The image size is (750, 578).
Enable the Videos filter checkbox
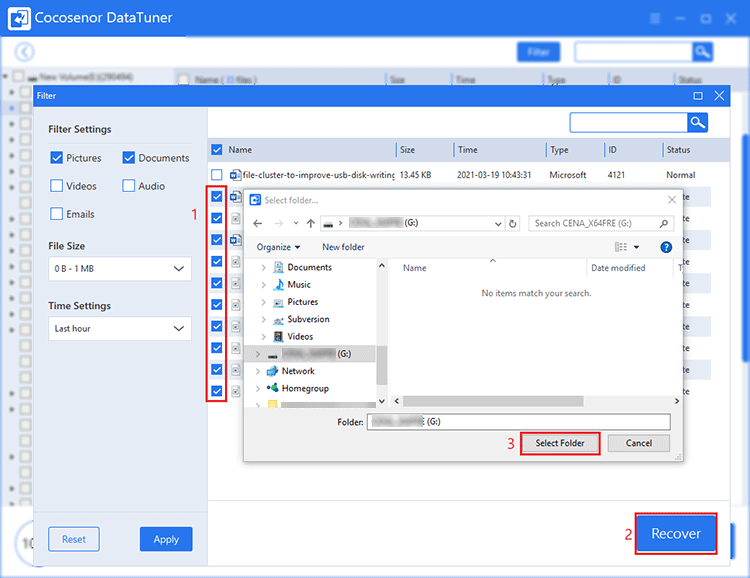(x=56, y=186)
